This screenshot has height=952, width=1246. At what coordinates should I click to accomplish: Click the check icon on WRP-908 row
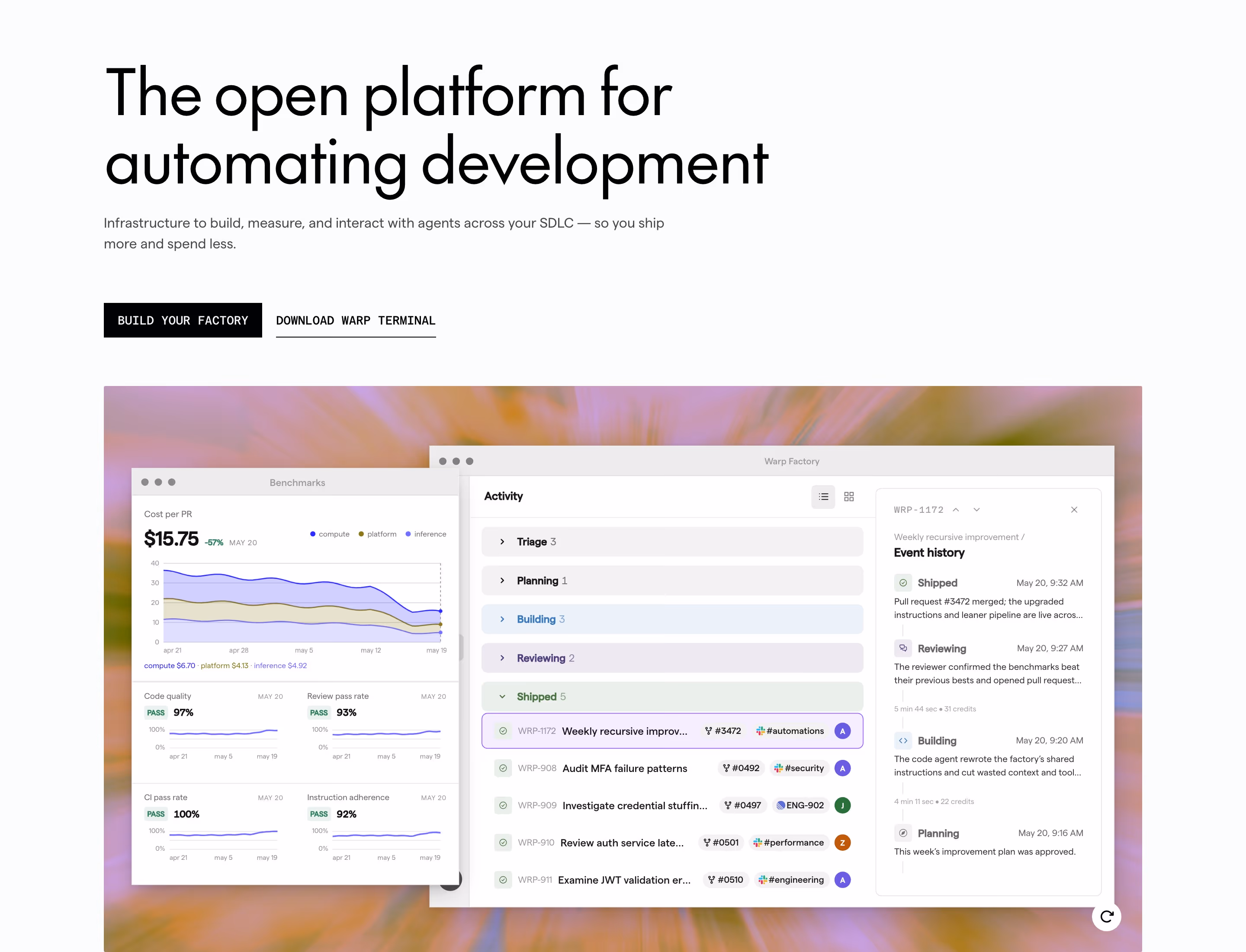[503, 768]
